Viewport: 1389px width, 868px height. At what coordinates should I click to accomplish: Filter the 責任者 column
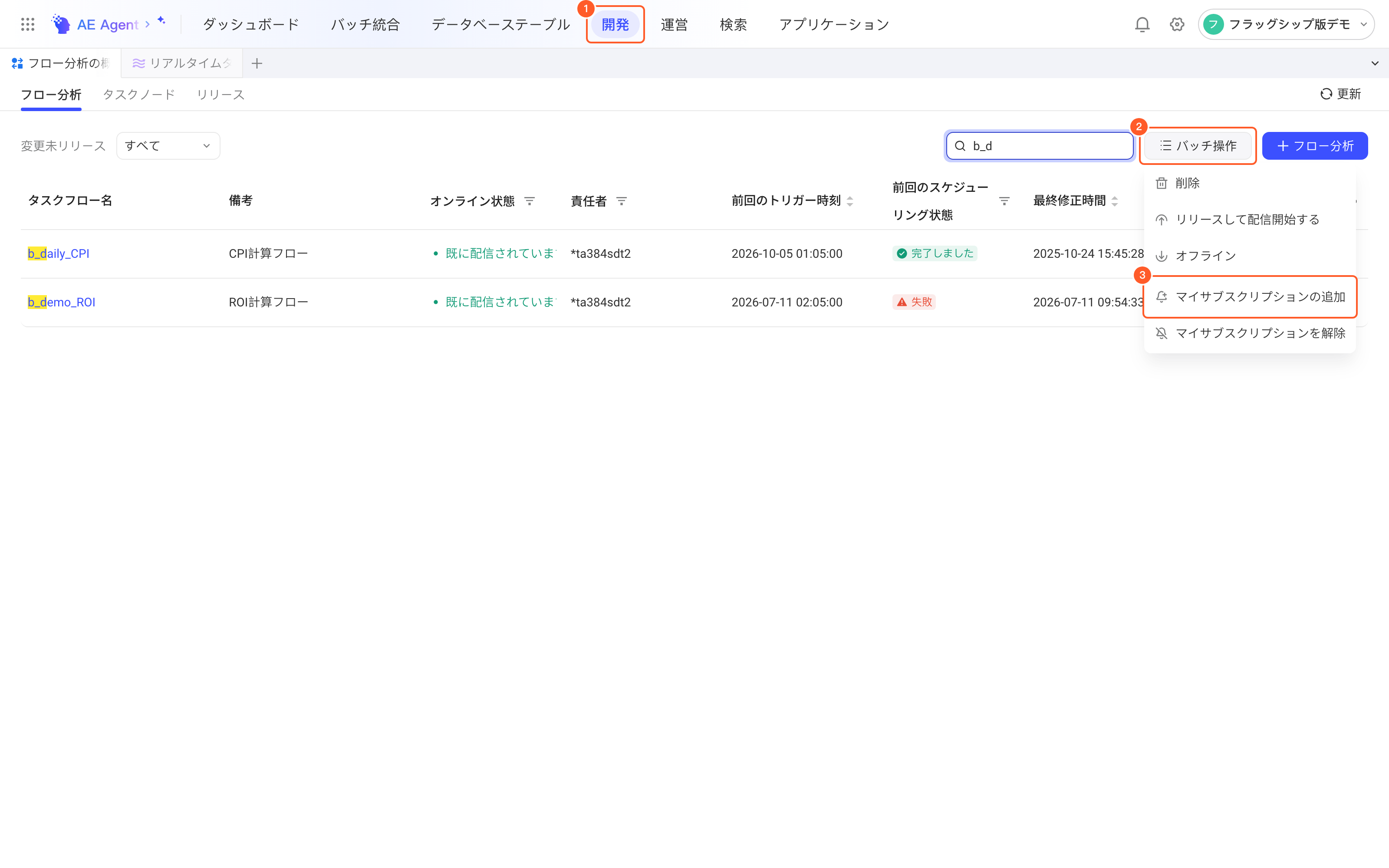(x=621, y=201)
